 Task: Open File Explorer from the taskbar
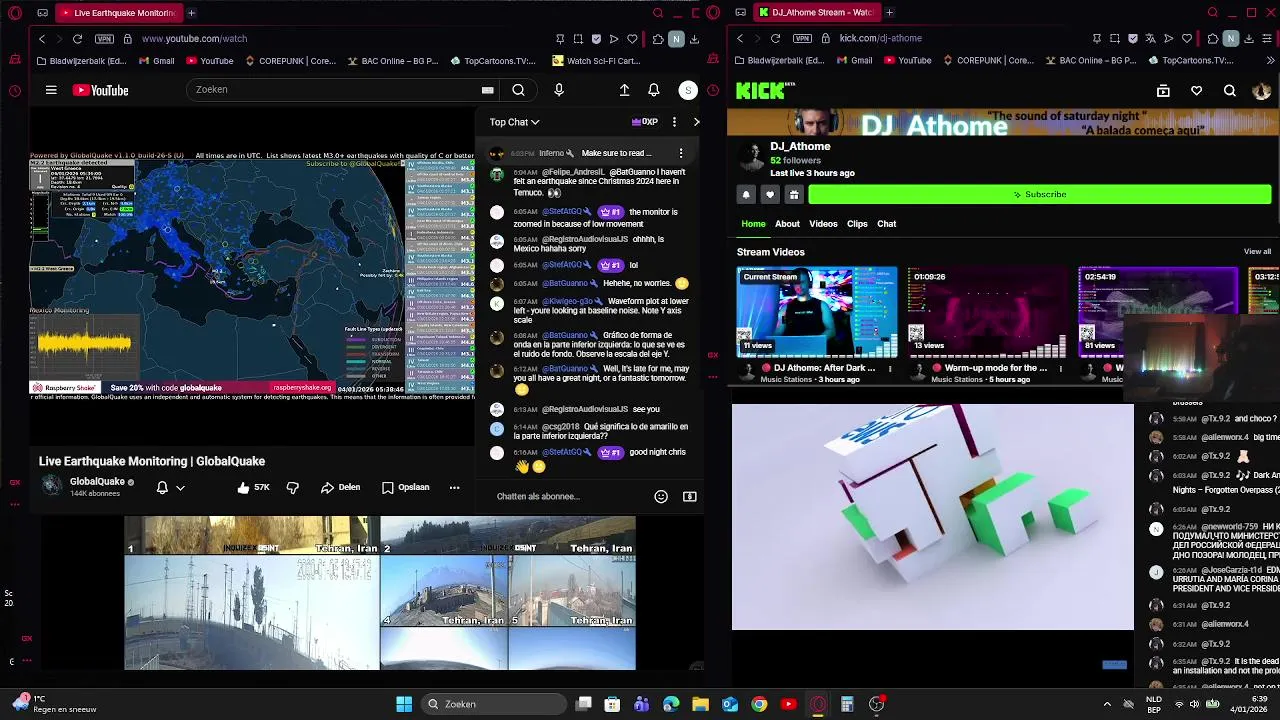pos(700,704)
